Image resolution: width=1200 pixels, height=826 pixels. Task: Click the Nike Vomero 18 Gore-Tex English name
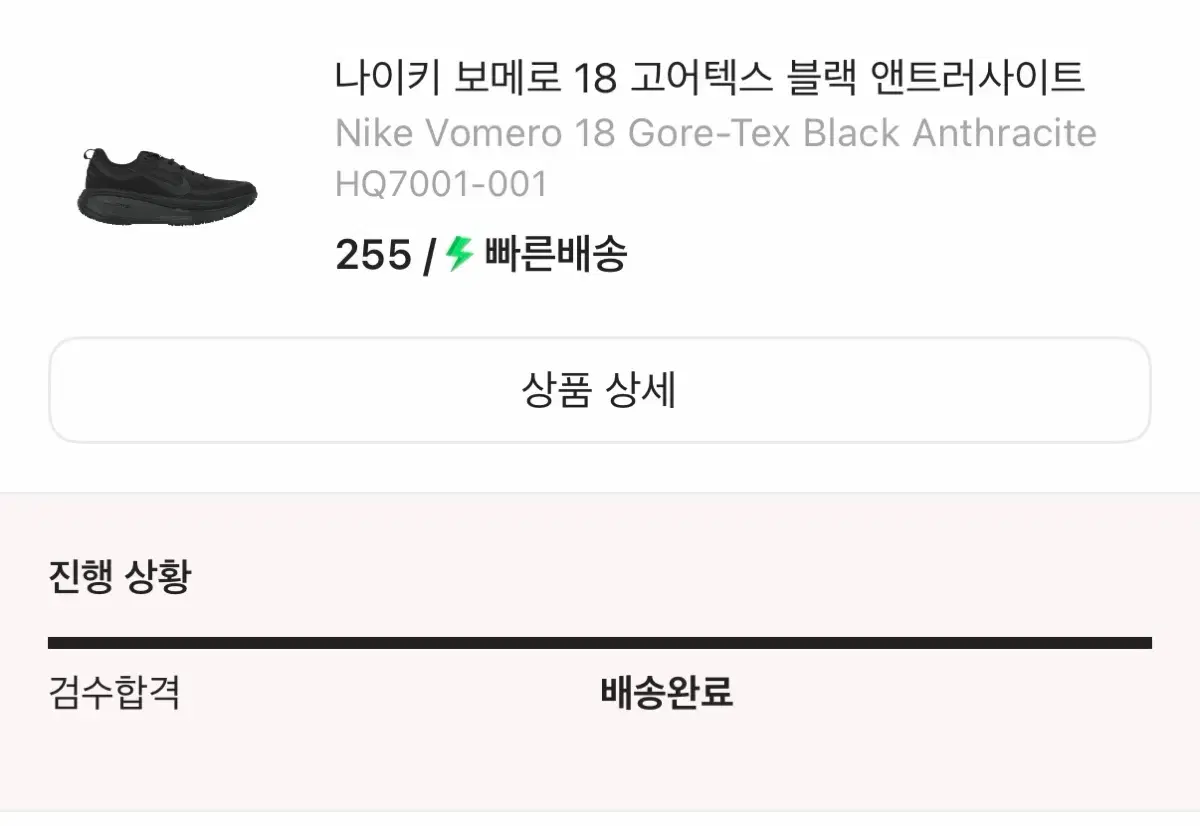point(716,133)
